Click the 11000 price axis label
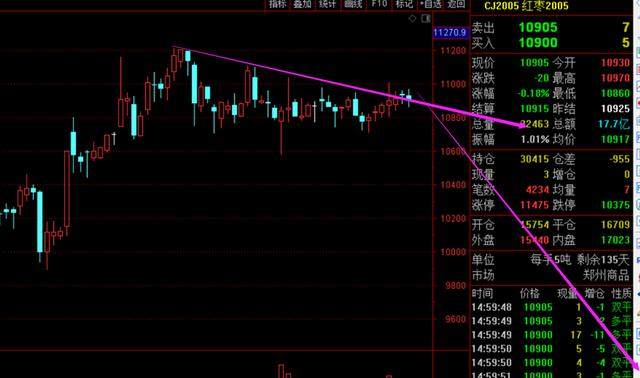The height and width of the screenshot is (378, 640). [x=453, y=84]
